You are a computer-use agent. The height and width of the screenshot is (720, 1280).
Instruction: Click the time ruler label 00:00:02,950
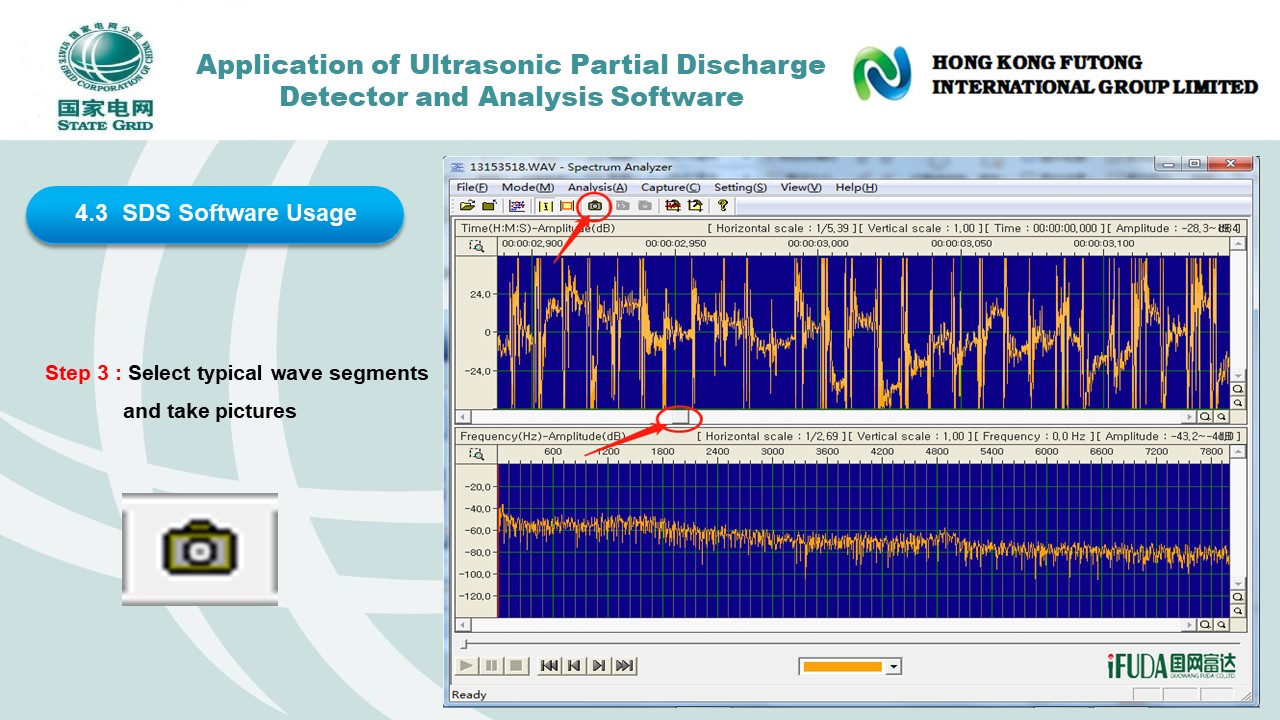[x=676, y=243]
